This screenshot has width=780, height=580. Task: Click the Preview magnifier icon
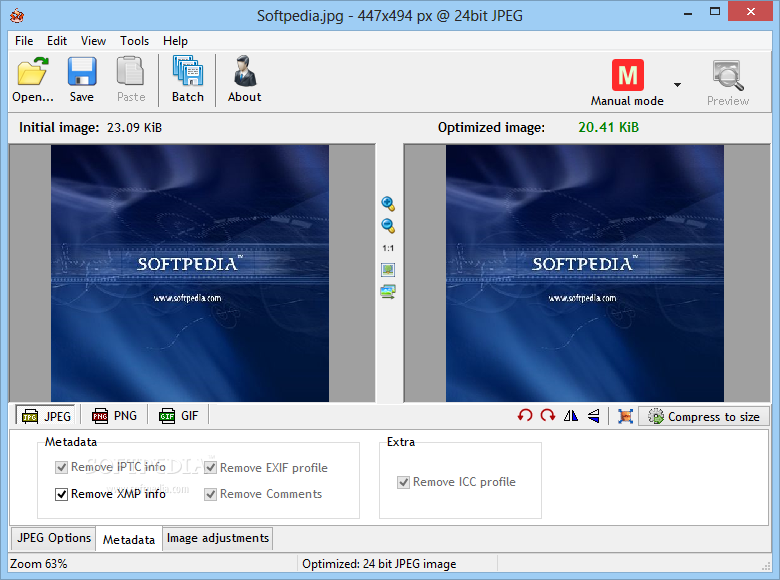(x=728, y=76)
